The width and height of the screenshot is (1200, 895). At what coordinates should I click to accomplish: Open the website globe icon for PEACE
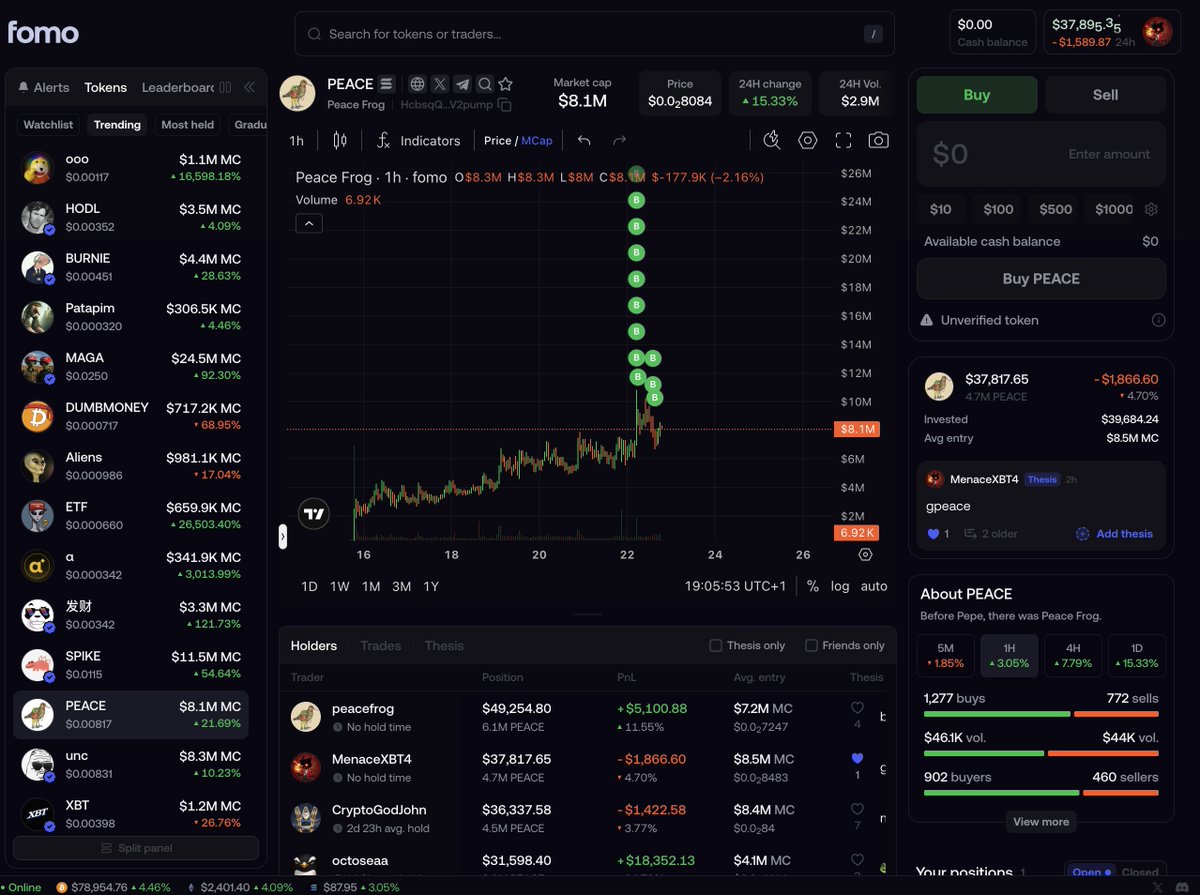point(418,84)
